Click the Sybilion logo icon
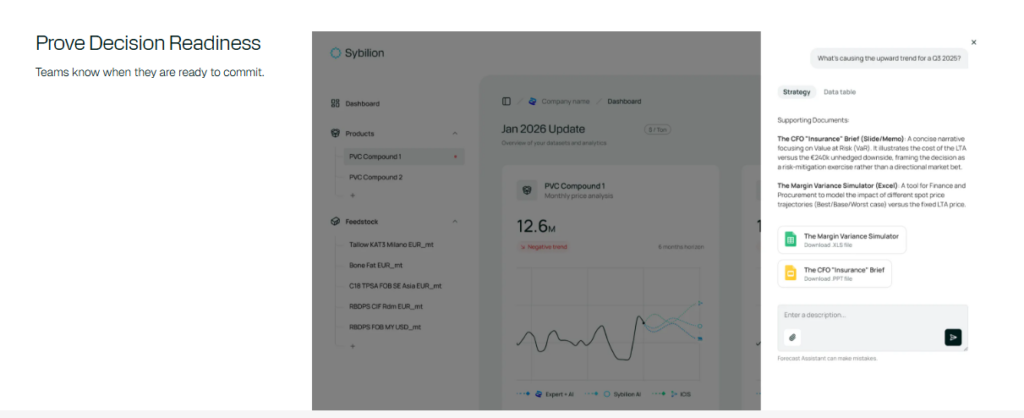This screenshot has width=1024, height=418. click(335, 53)
